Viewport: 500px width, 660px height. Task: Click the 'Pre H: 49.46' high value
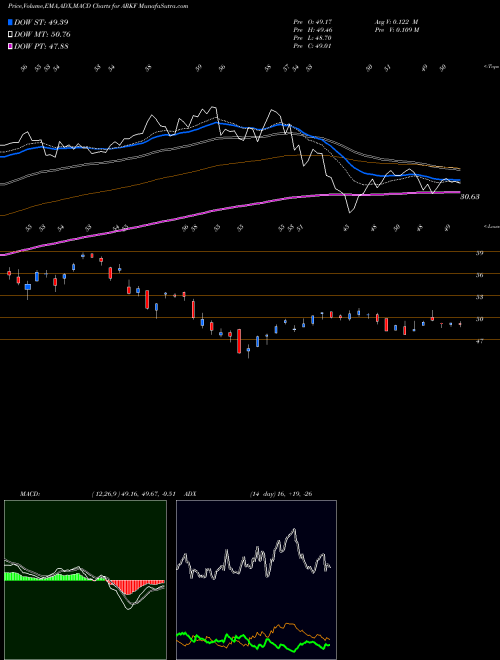(312, 30)
